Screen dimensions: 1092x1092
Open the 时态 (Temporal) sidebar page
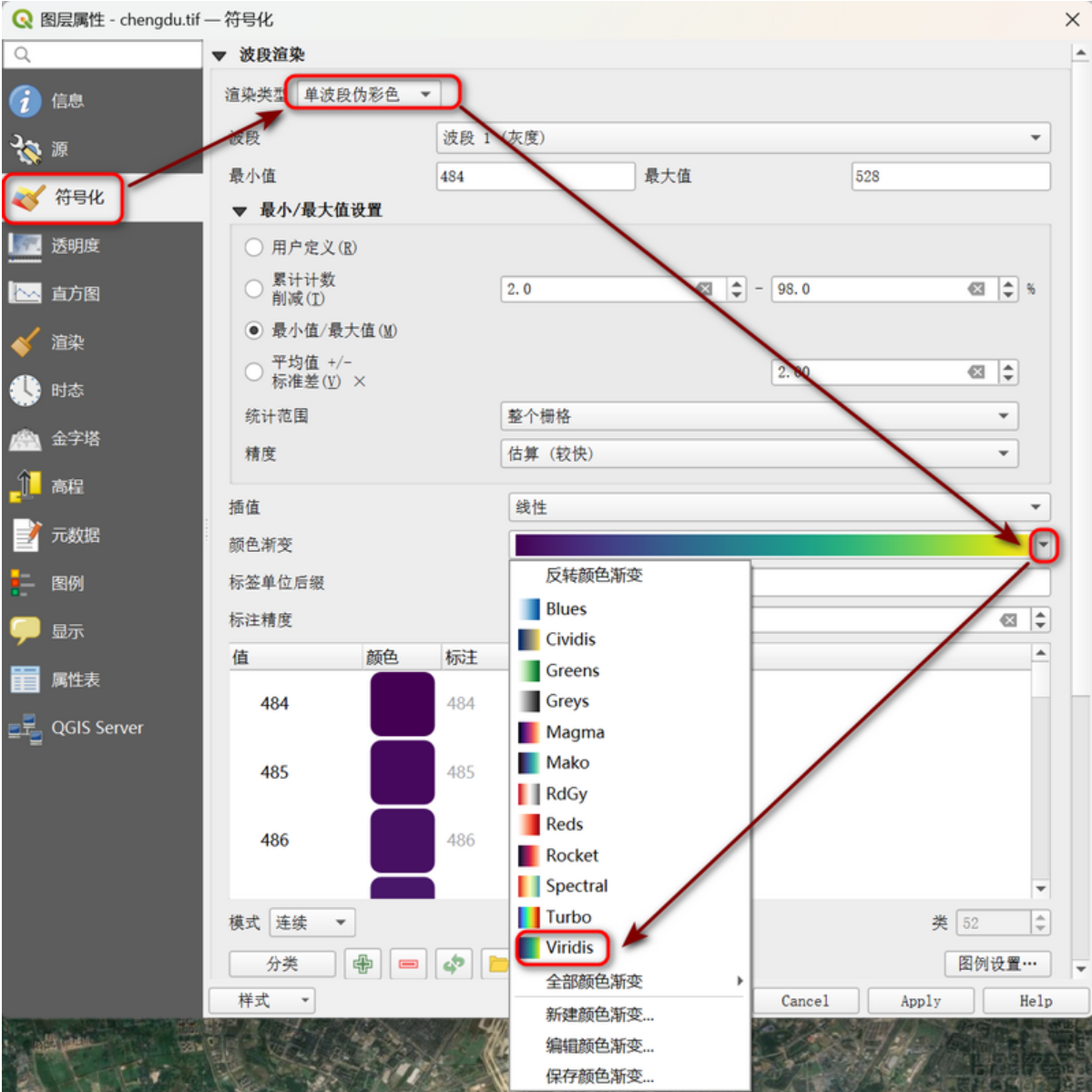(x=102, y=390)
